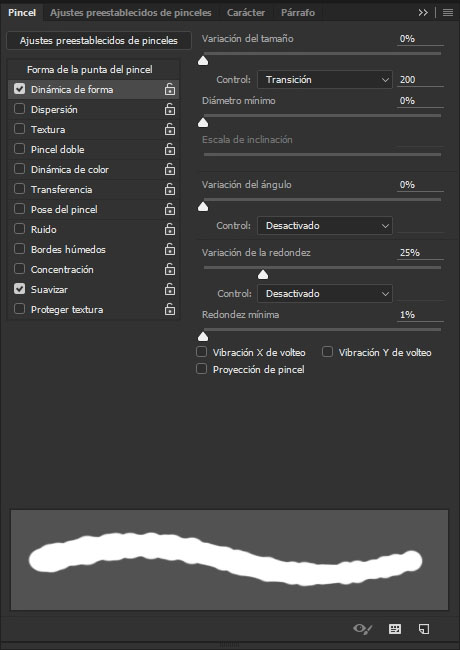Toggle lock for Suavizar

(169, 289)
